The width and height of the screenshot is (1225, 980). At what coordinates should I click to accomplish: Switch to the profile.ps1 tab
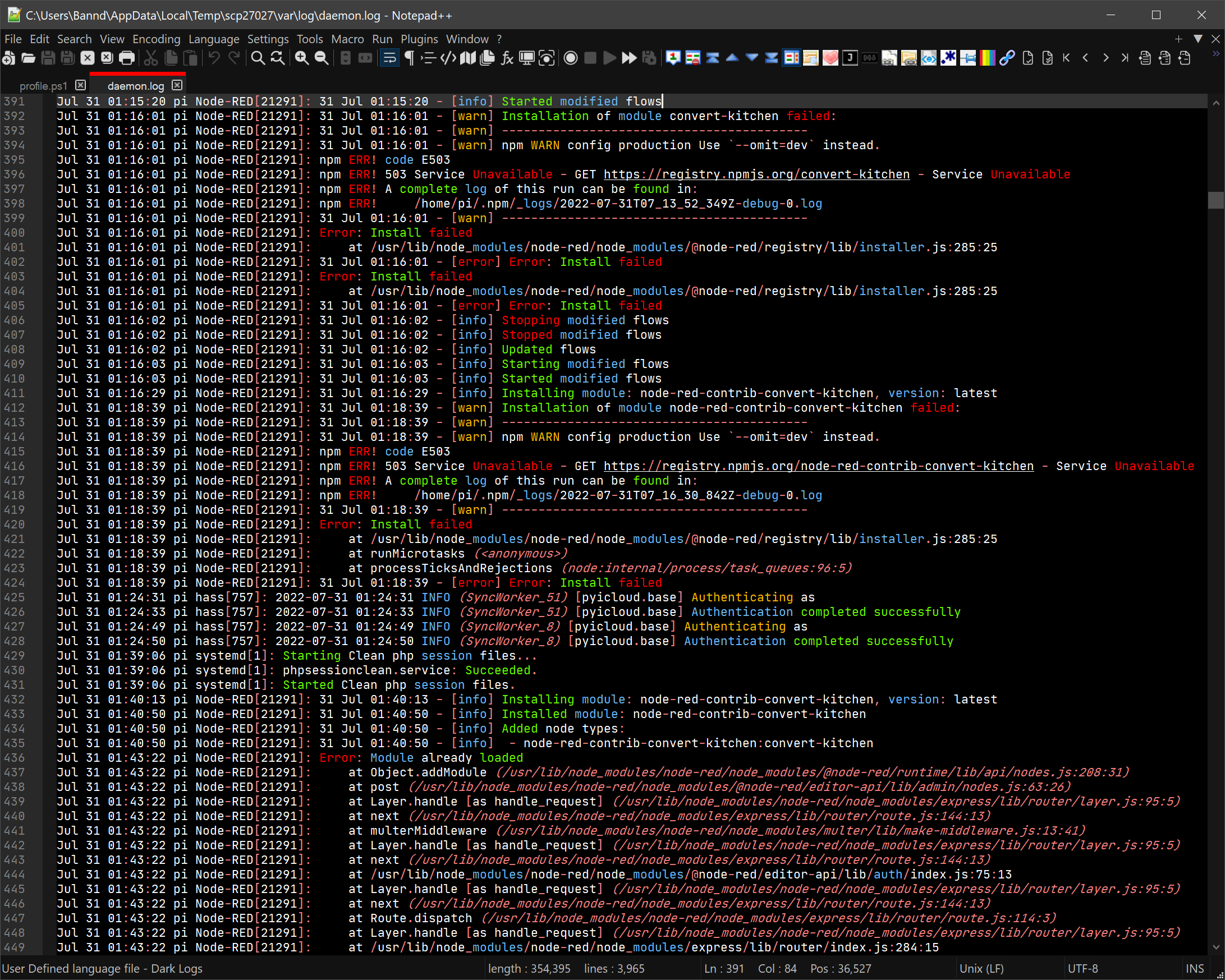(43, 86)
